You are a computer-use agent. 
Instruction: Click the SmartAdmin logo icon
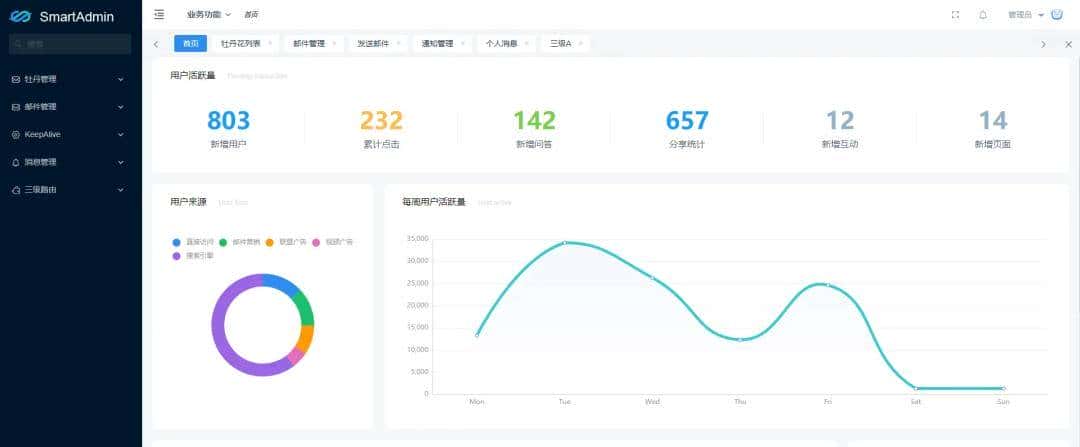pos(21,17)
